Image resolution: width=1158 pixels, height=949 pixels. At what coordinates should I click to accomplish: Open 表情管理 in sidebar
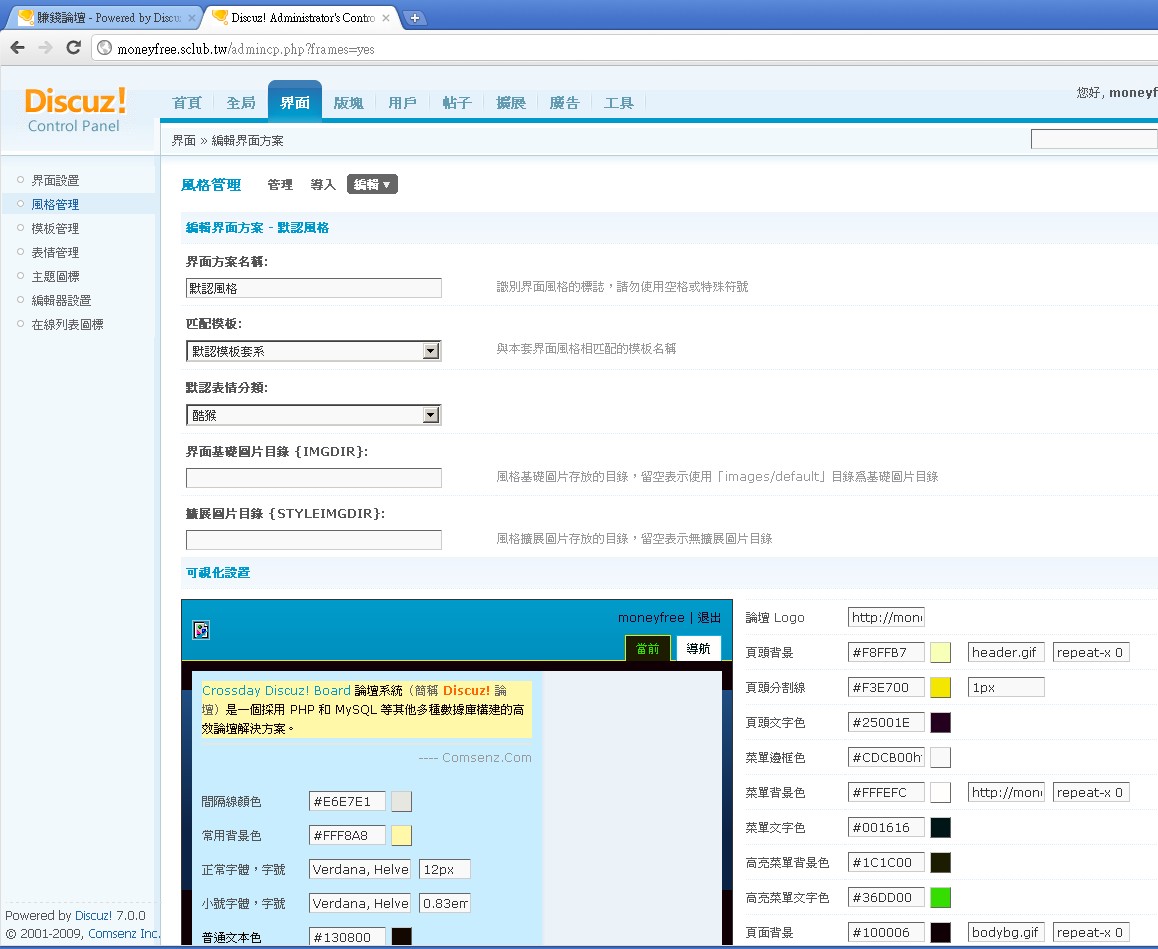(55, 253)
